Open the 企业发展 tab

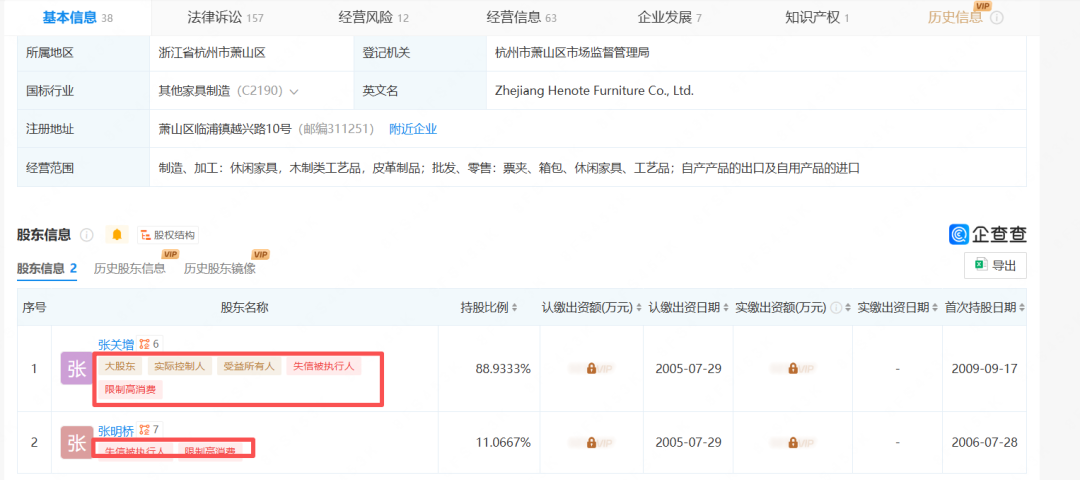pos(669,18)
